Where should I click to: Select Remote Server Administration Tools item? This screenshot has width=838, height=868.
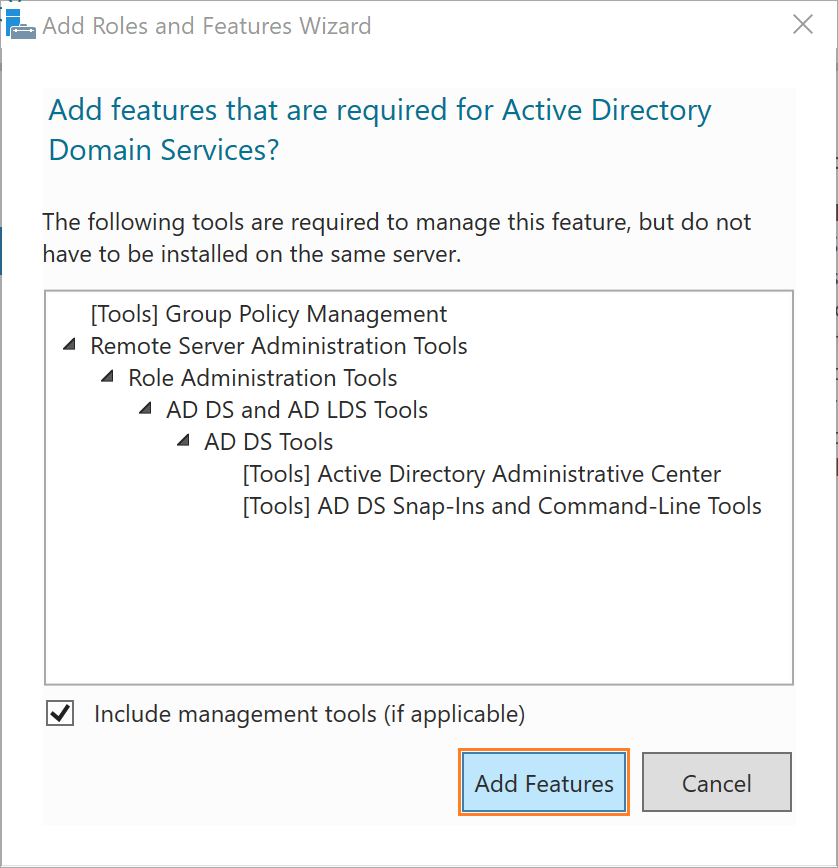279,346
